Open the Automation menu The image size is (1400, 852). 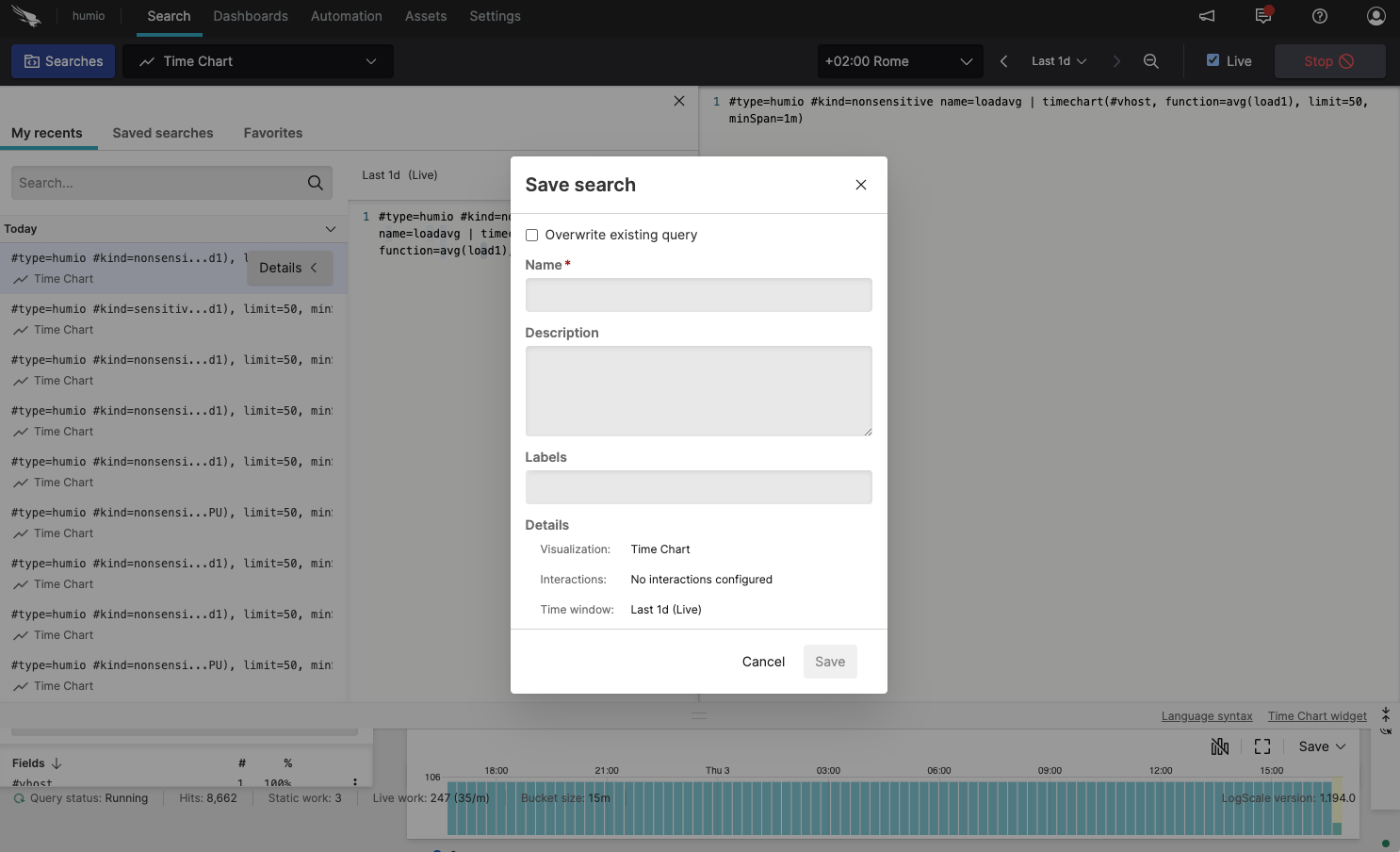point(346,16)
